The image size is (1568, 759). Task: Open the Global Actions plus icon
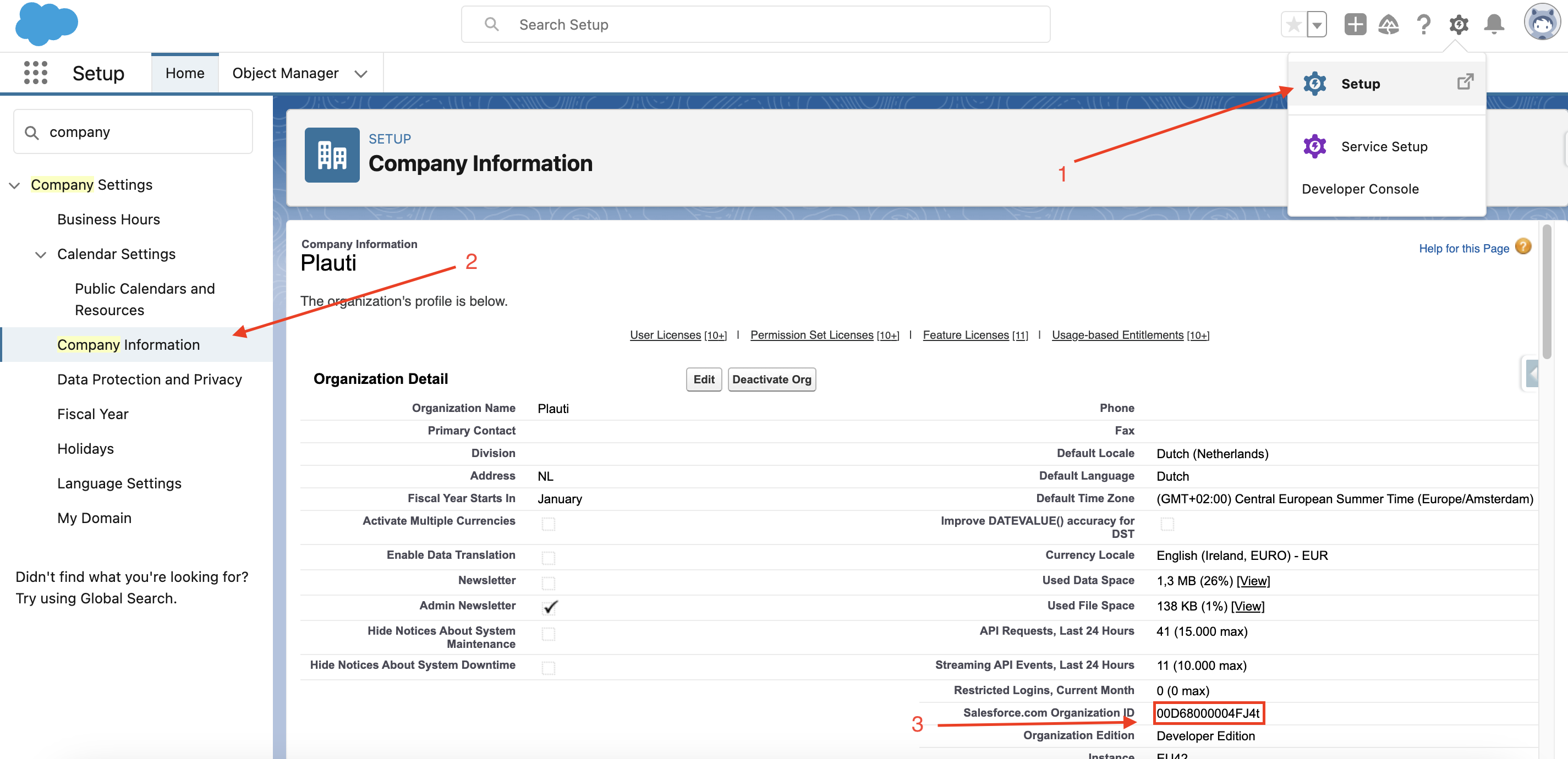pyautogui.click(x=1355, y=25)
